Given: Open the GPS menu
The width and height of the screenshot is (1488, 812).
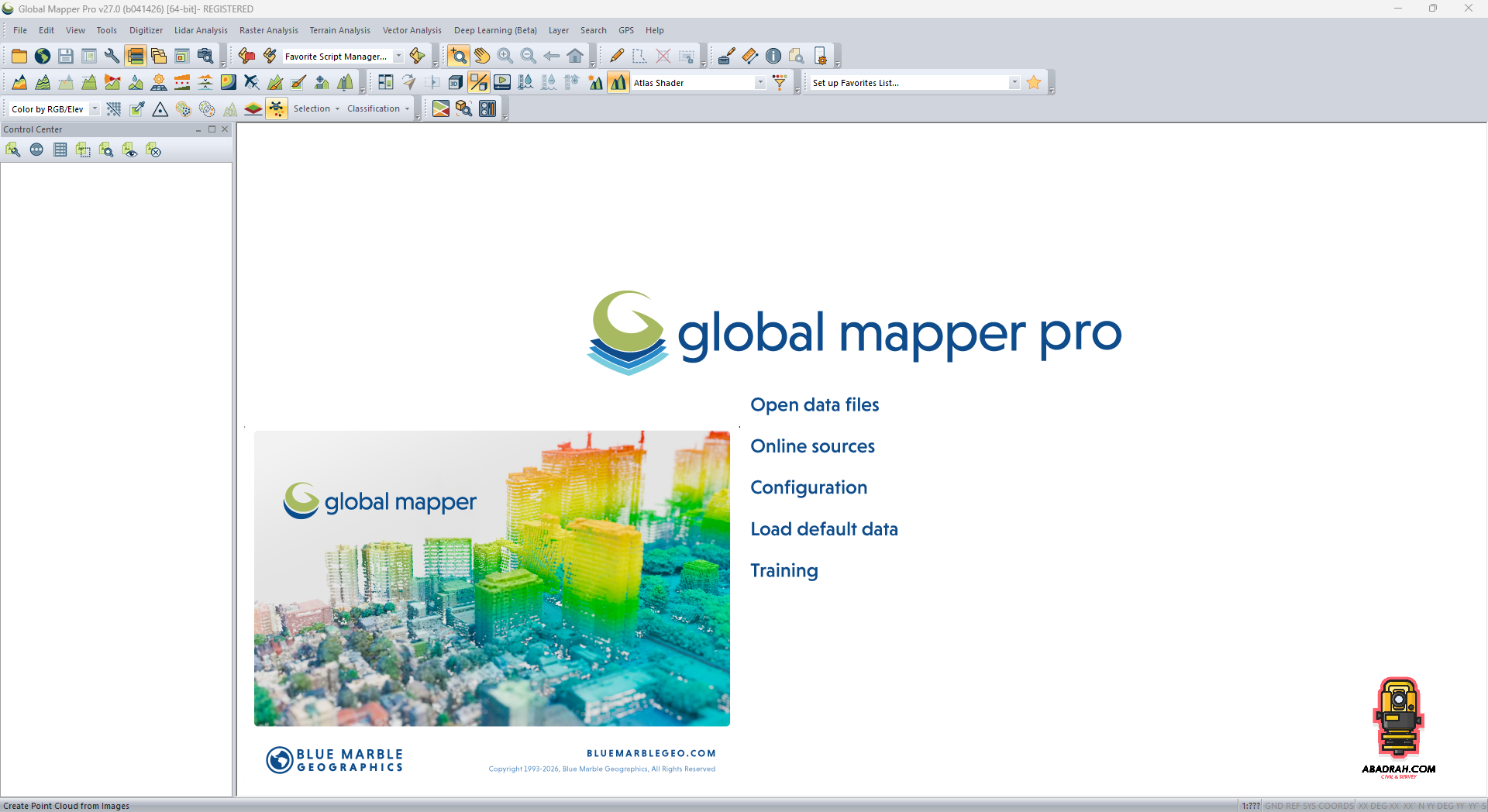Looking at the screenshot, I should coord(626,30).
